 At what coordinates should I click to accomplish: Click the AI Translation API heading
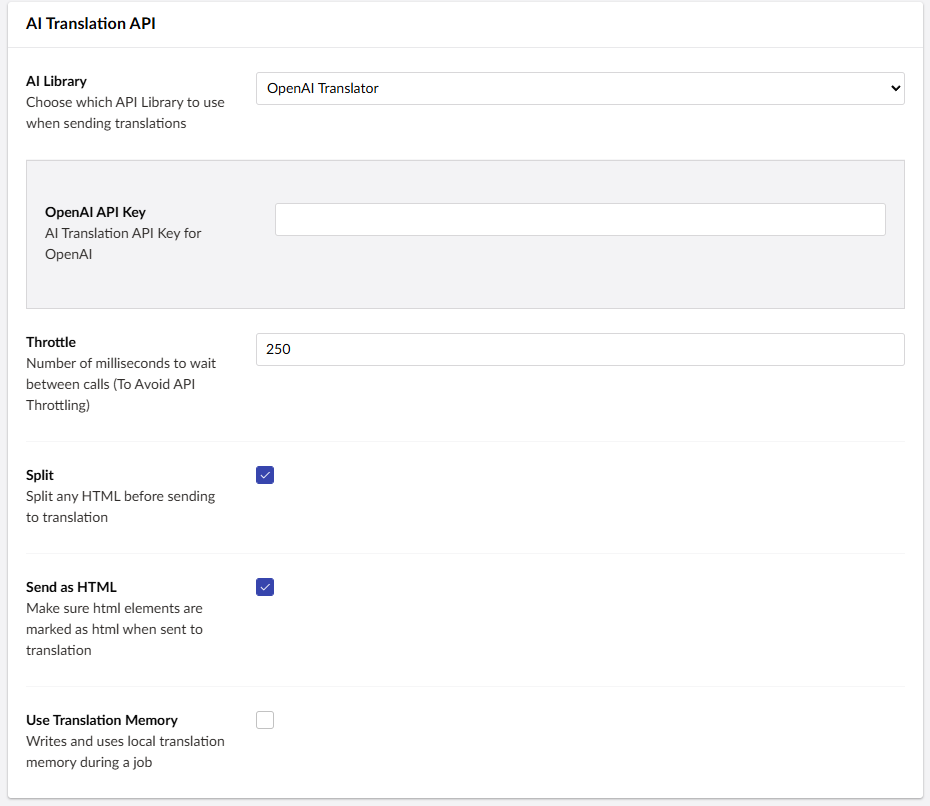(91, 23)
